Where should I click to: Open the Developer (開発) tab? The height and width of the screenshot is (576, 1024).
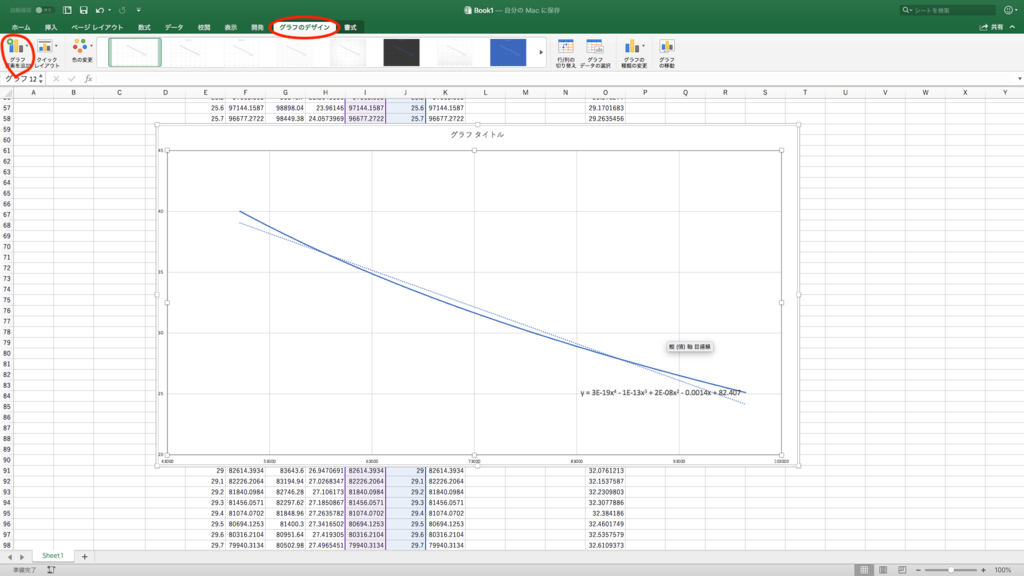[257, 27]
